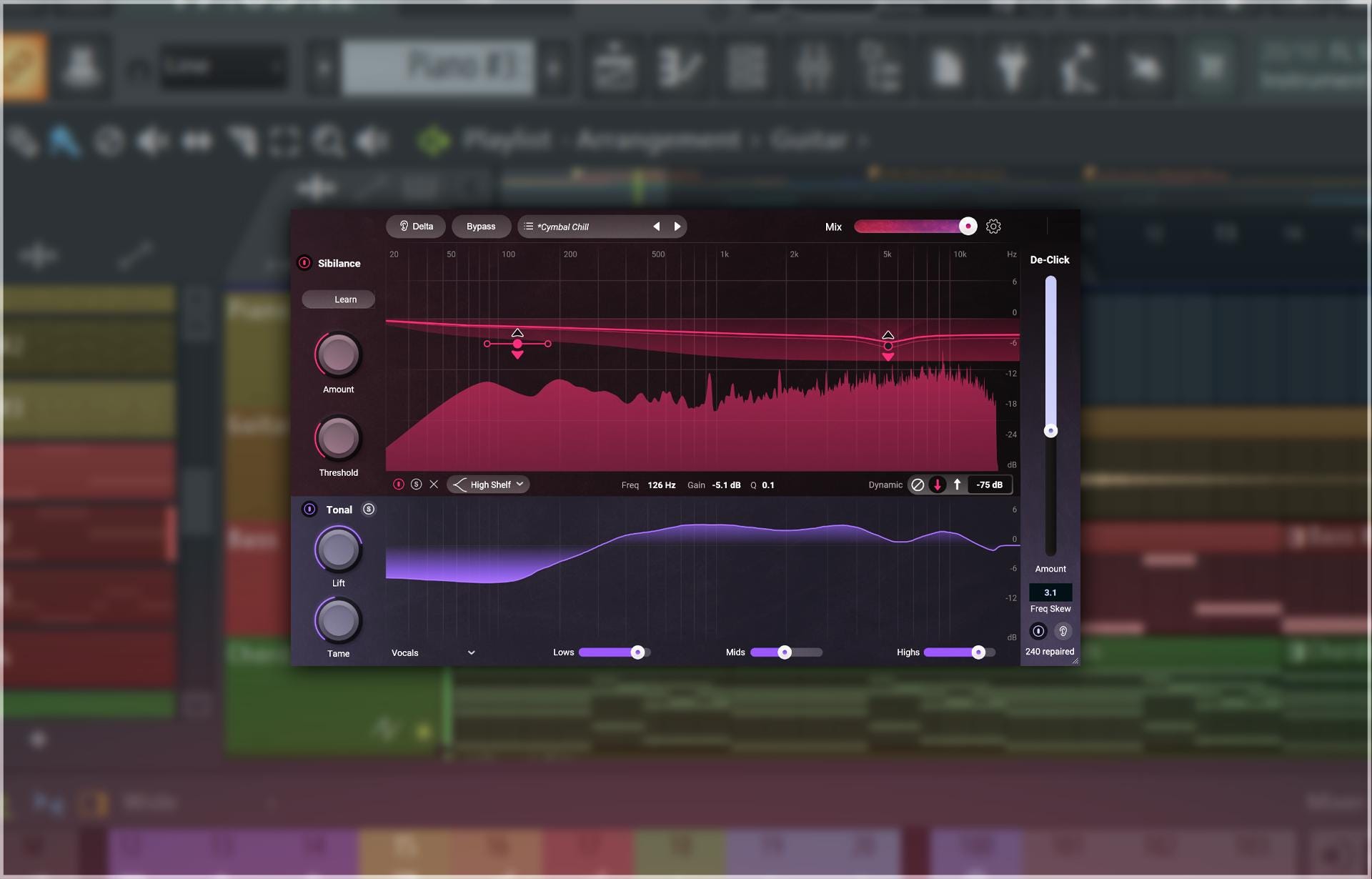Click the Tonal Lift knob
The height and width of the screenshot is (879, 1372).
point(339,550)
